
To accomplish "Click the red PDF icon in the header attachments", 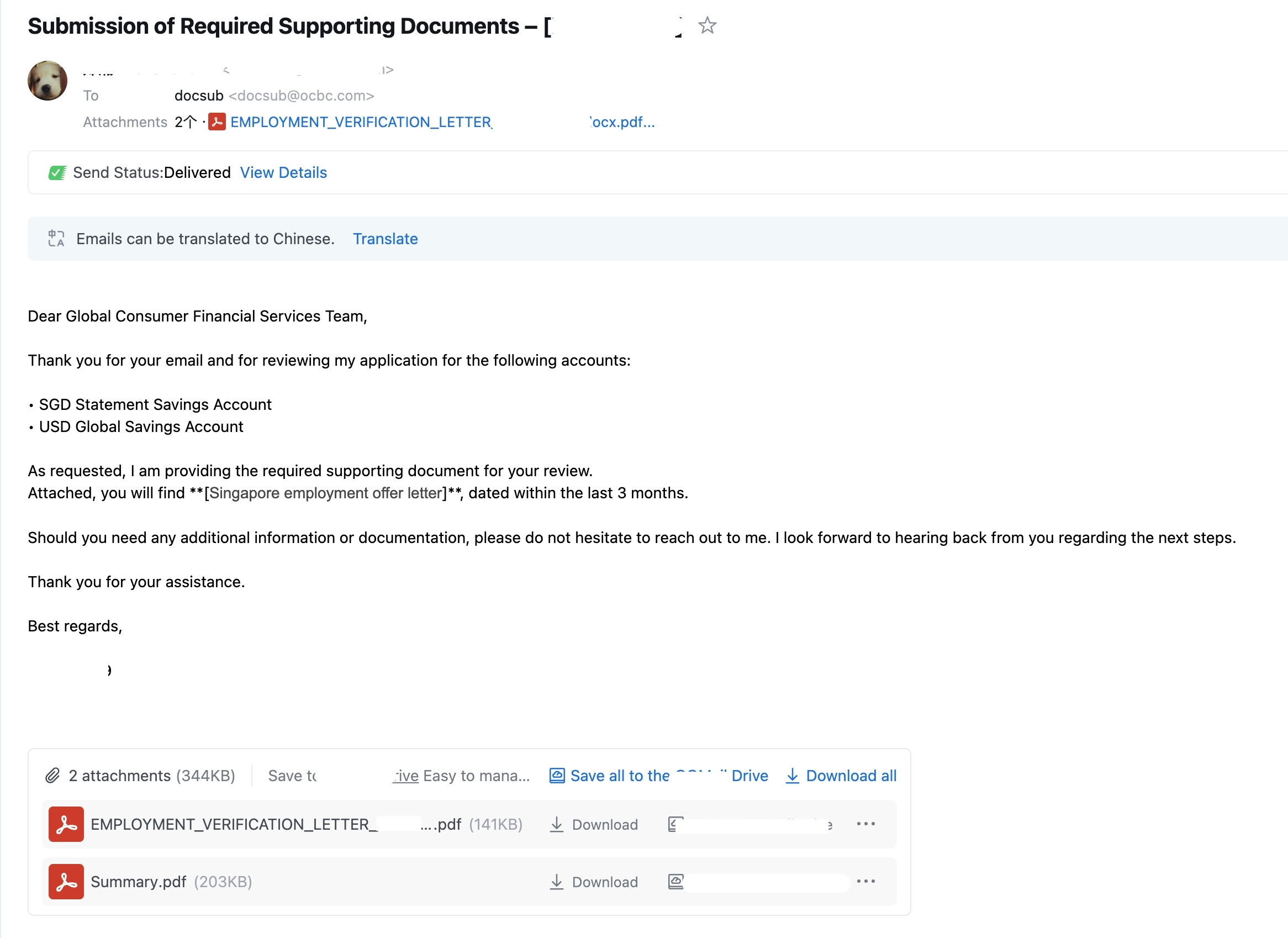I will (x=217, y=122).
